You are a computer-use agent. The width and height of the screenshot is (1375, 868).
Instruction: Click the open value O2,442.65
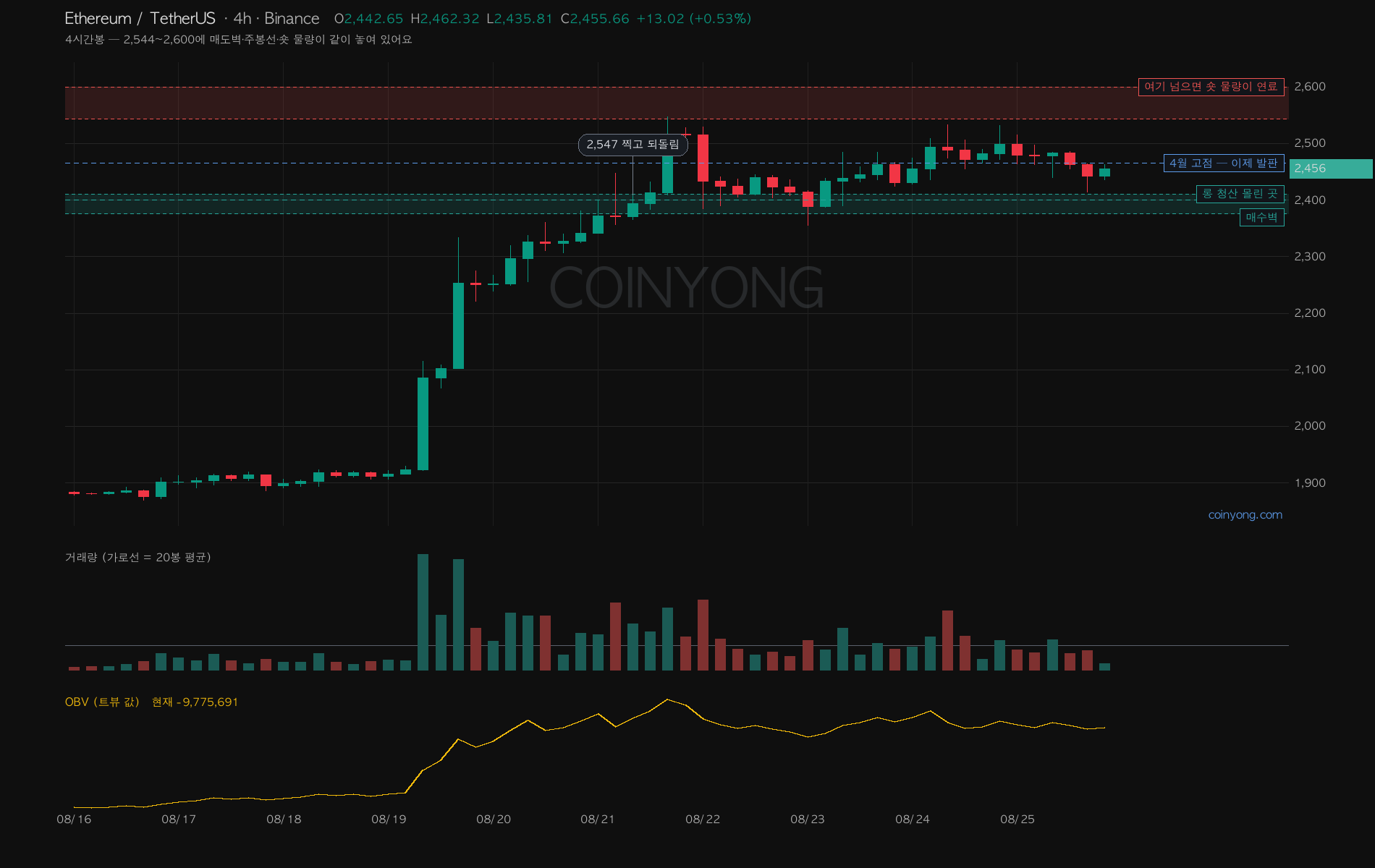pos(368,19)
